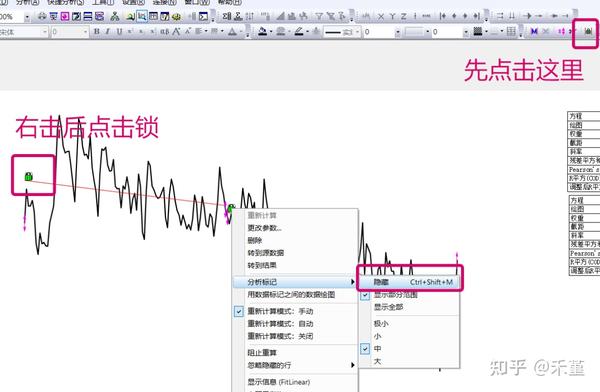The image size is (600, 392).
Task: Select marker size 中
Action: tap(377, 349)
